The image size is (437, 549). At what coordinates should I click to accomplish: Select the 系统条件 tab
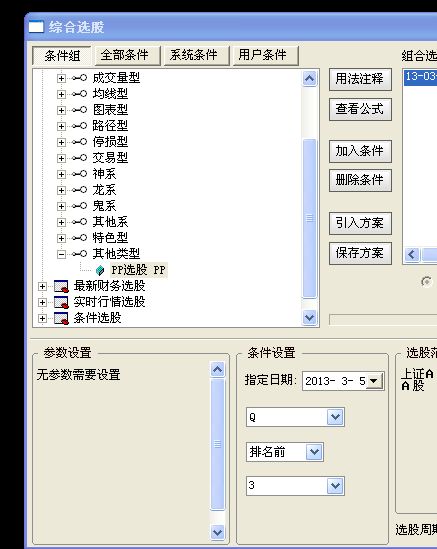point(196,56)
